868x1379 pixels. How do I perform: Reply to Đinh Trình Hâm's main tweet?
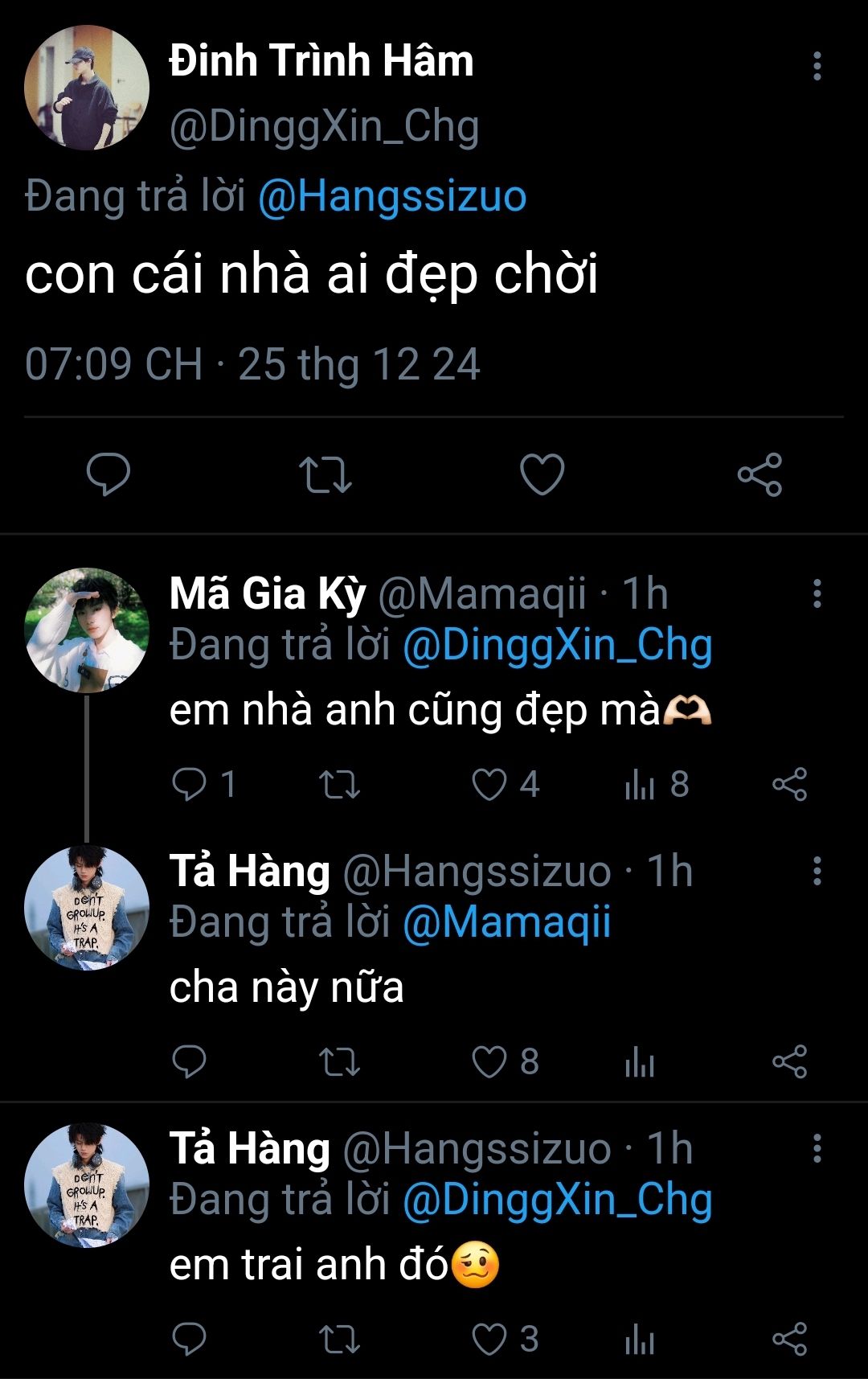pos(108,474)
